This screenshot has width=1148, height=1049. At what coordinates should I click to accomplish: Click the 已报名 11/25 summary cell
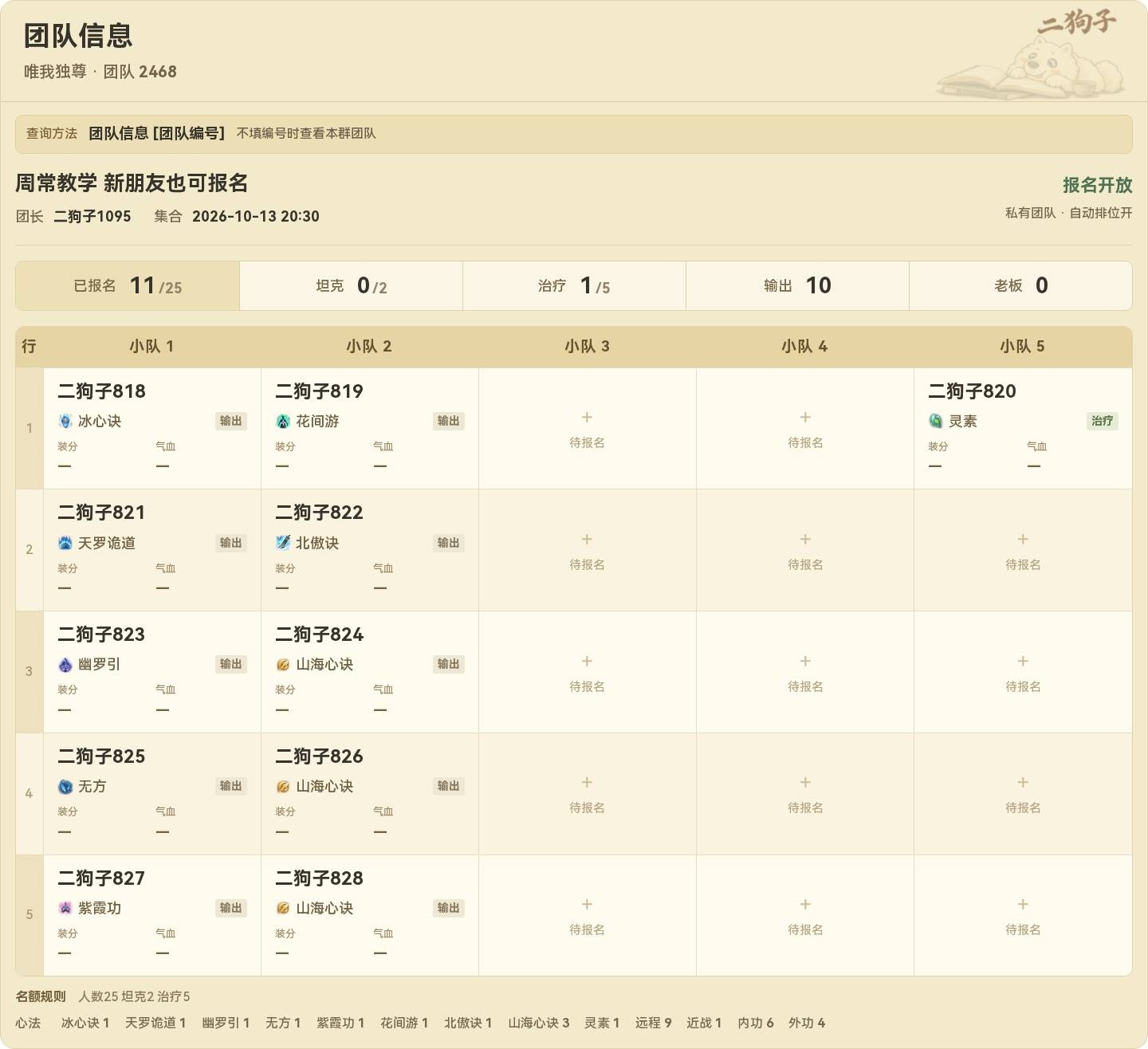(128, 285)
